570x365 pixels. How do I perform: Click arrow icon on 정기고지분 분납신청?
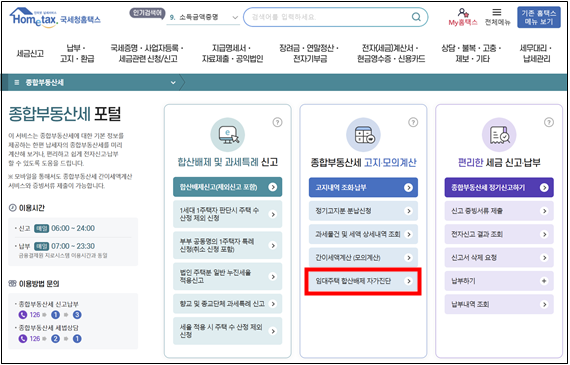[x=408, y=211]
